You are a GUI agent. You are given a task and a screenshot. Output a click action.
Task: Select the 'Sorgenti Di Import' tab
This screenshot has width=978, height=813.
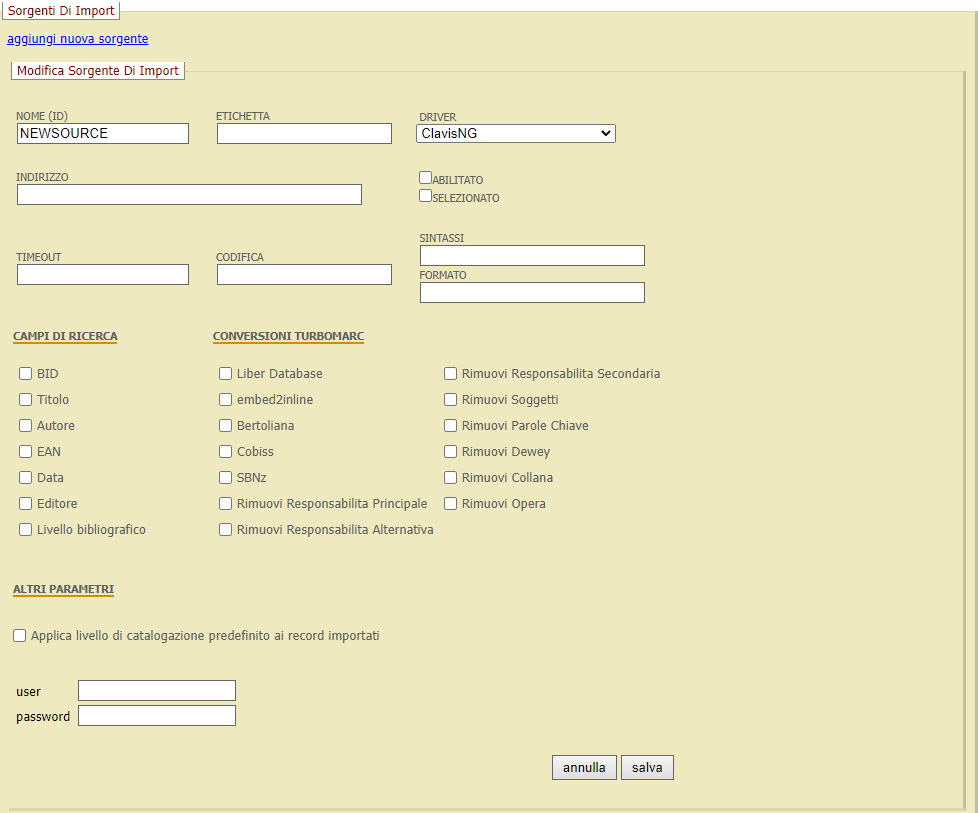[x=60, y=11]
